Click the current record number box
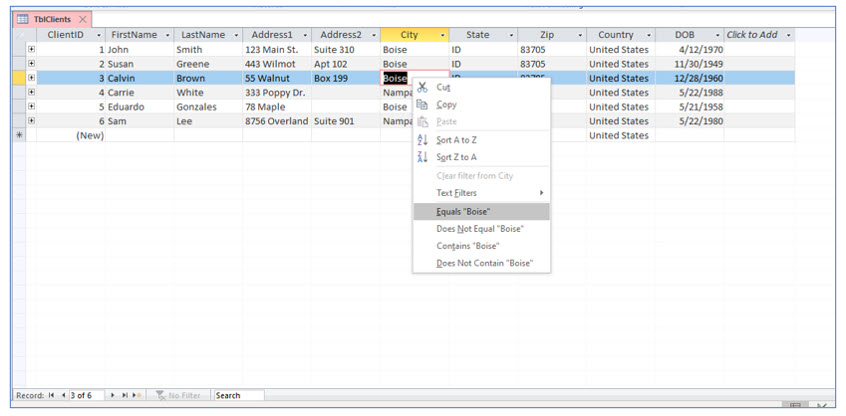The image size is (846, 416). tap(86, 395)
